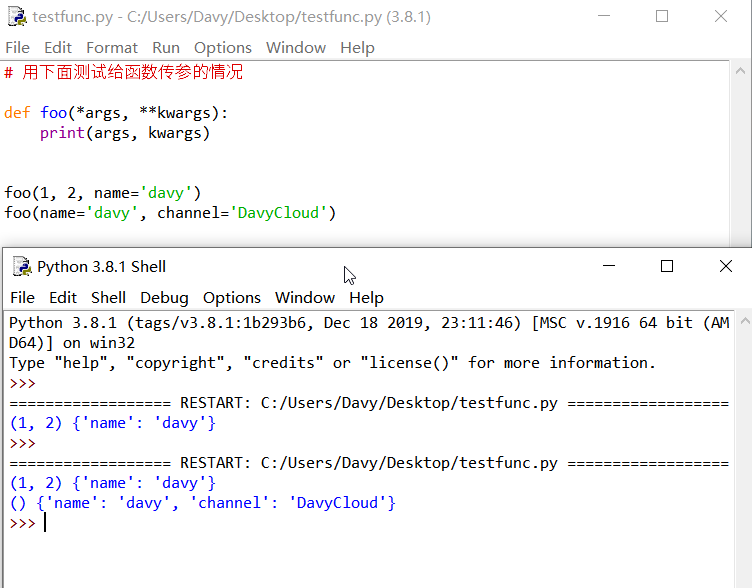Open File menu in Python Shell
This screenshot has width=752, height=588.
pos(22,297)
